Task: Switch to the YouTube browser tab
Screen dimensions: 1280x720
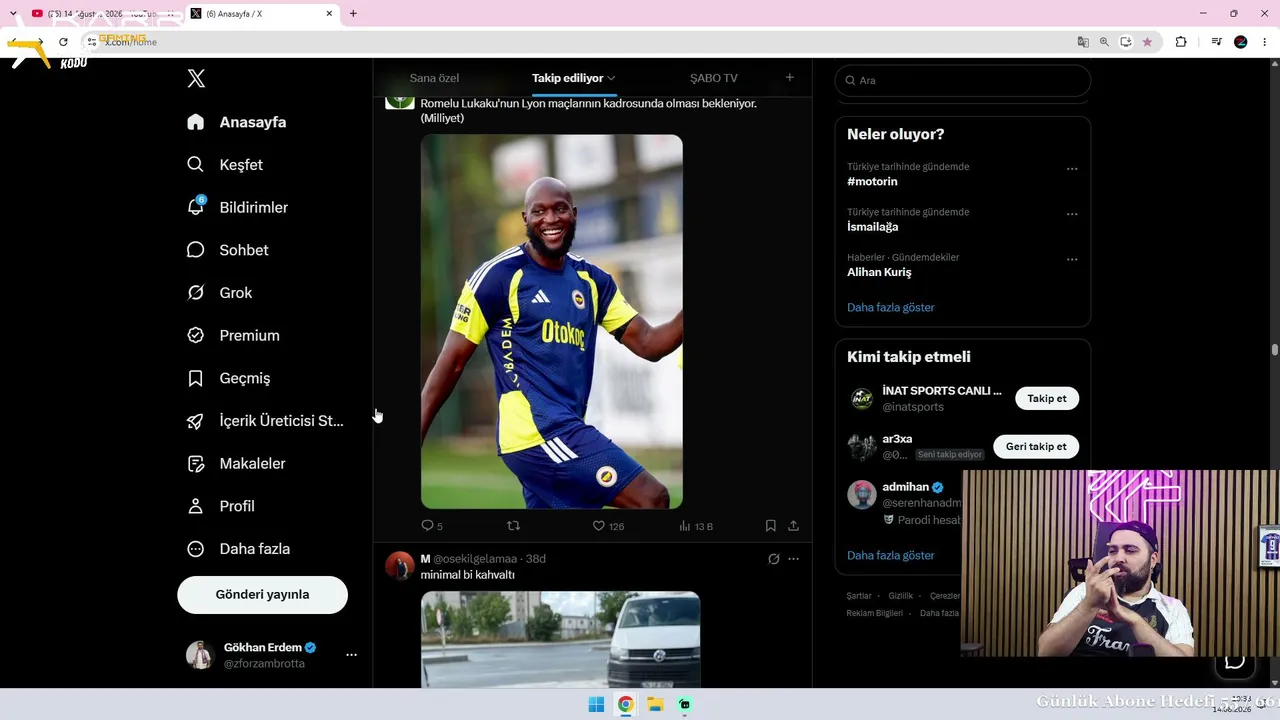Action: (x=102, y=14)
